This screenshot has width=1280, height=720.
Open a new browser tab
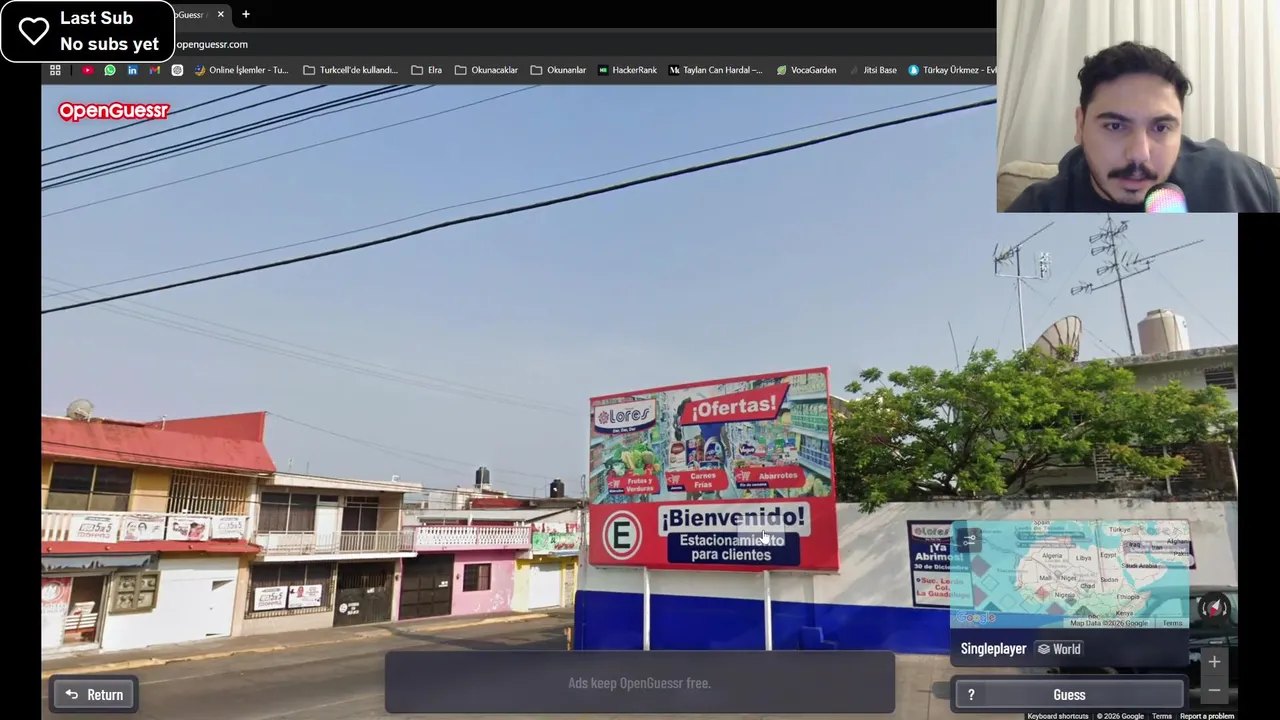pos(246,14)
